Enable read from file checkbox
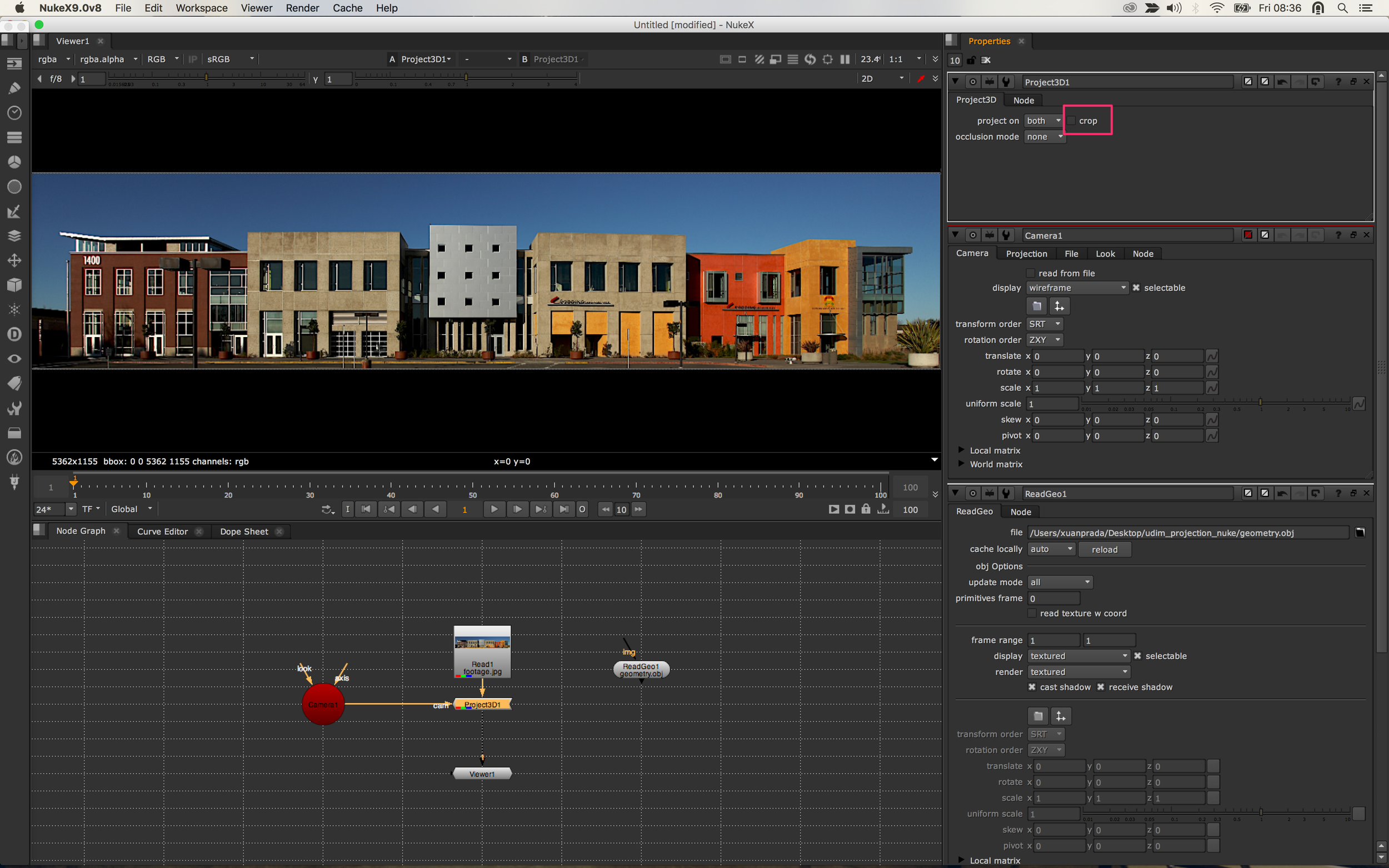Image resolution: width=1389 pixels, height=868 pixels. point(1031,273)
